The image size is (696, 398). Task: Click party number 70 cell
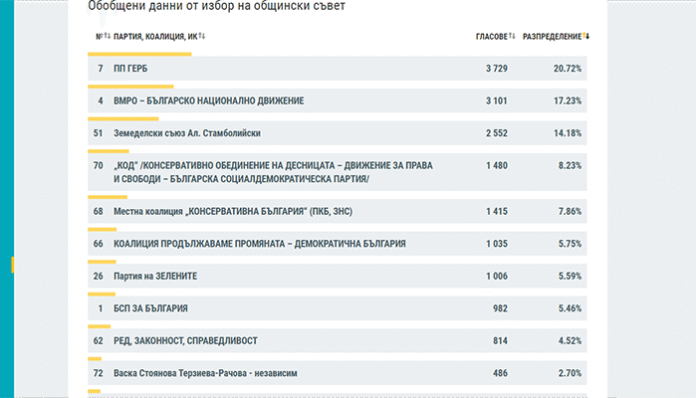click(x=98, y=166)
